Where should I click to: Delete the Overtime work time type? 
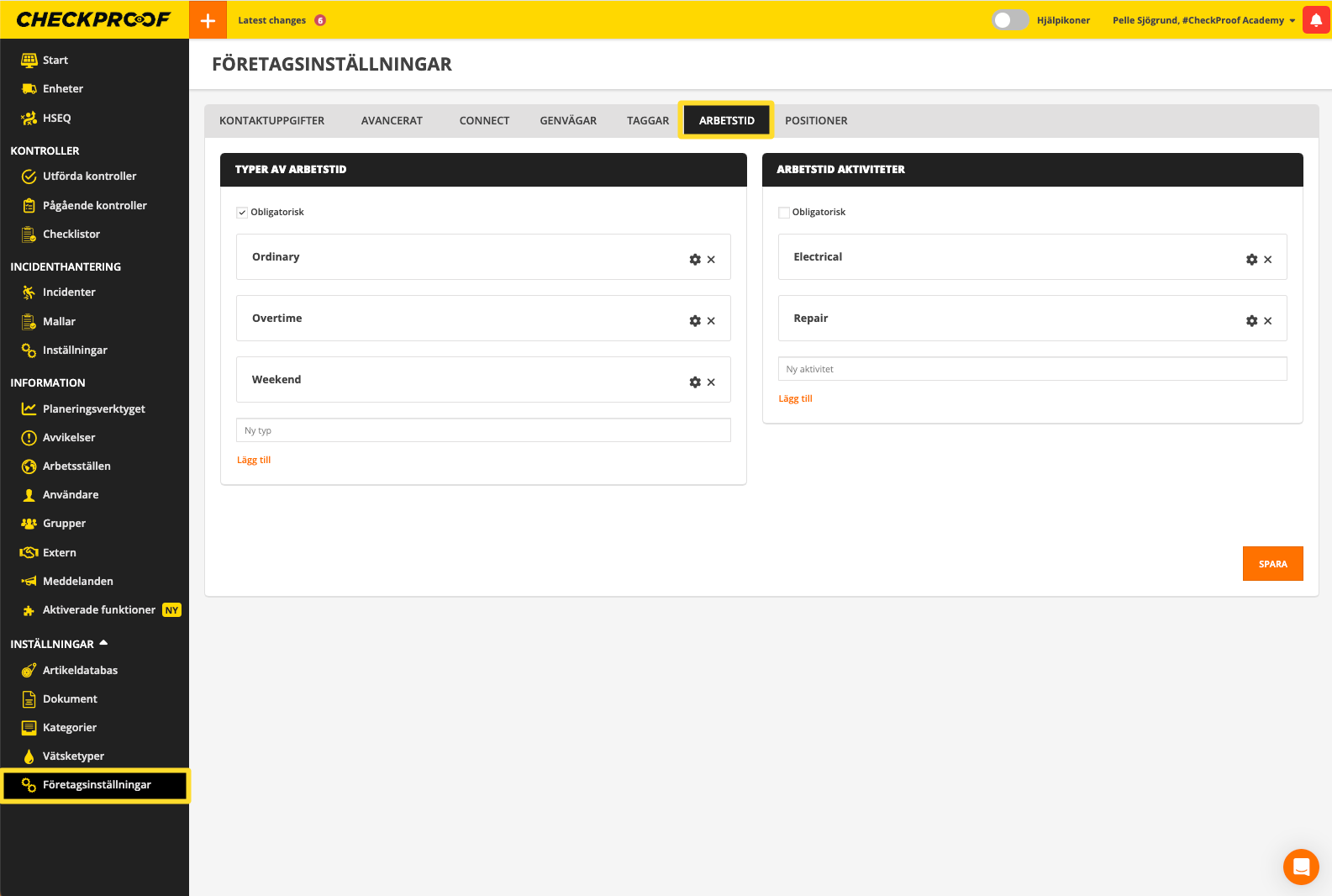pos(711,321)
